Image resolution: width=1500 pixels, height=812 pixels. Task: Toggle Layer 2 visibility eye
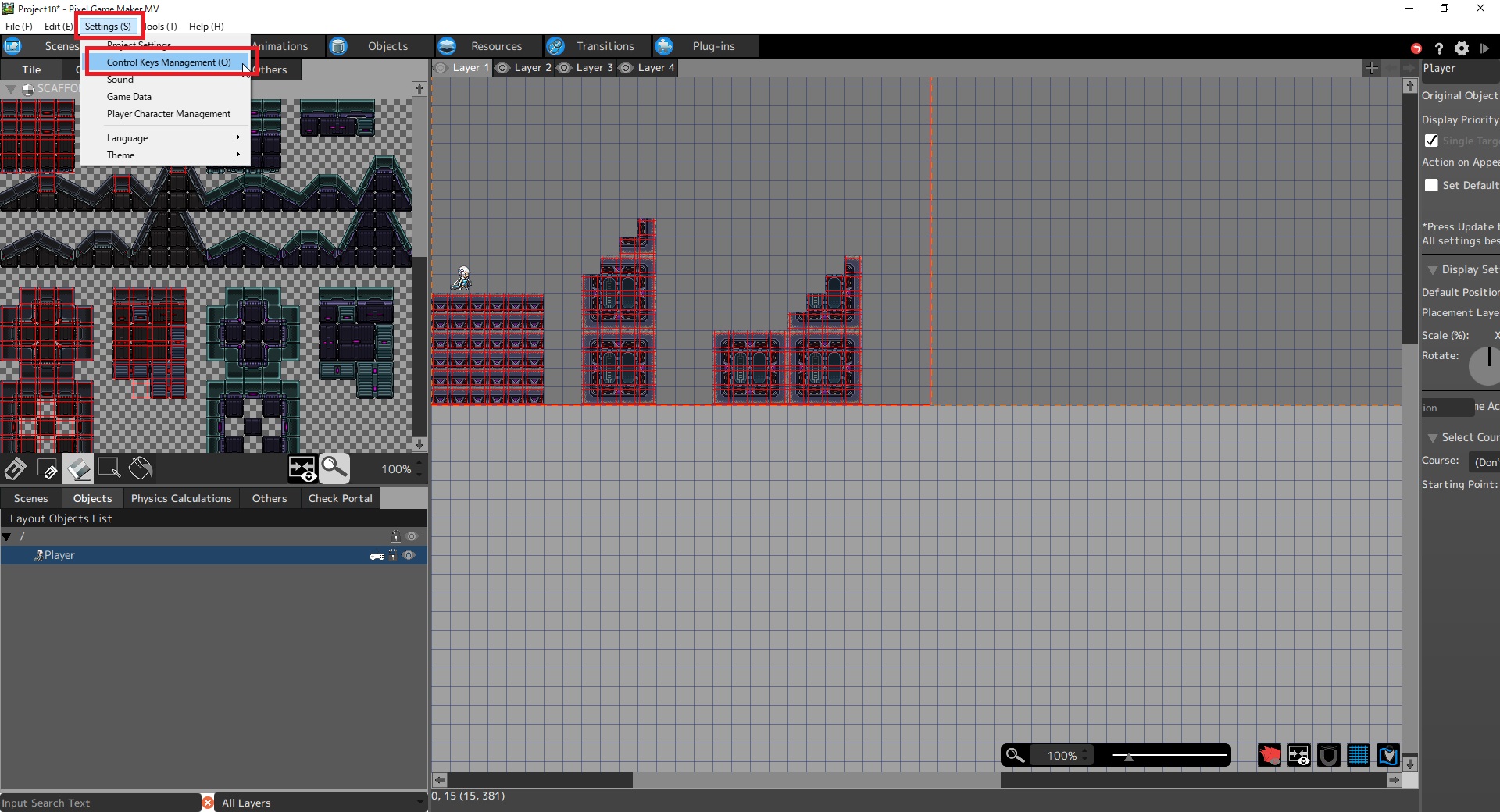(x=503, y=68)
